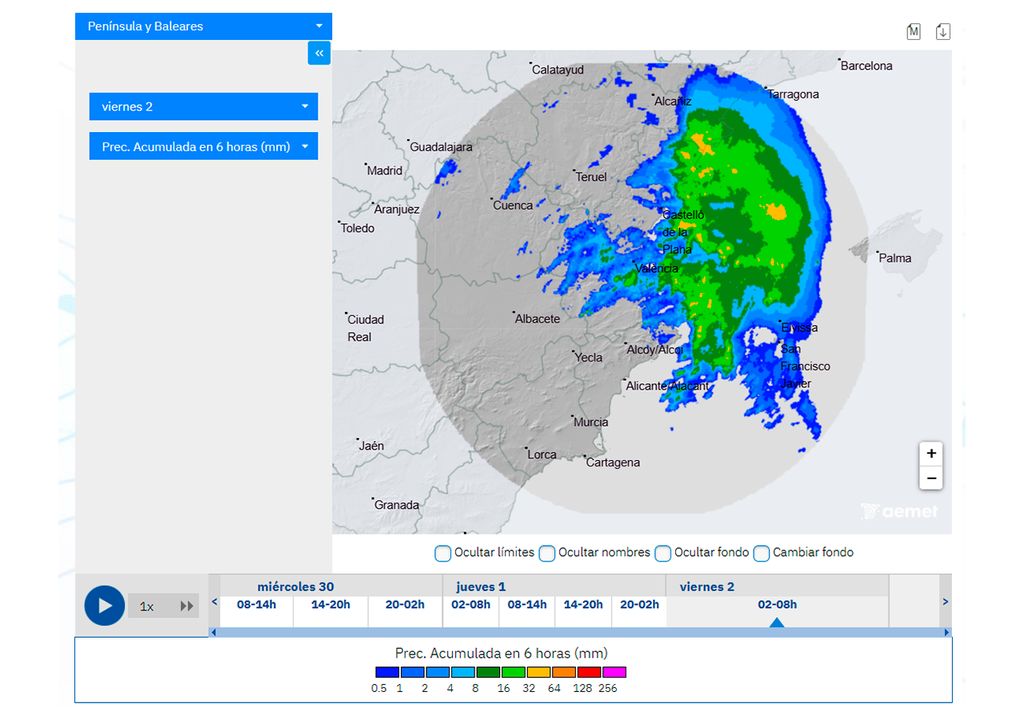Click the Albacete label on the map
Viewport: 1024px width, 720px height.
tap(537, 319)
